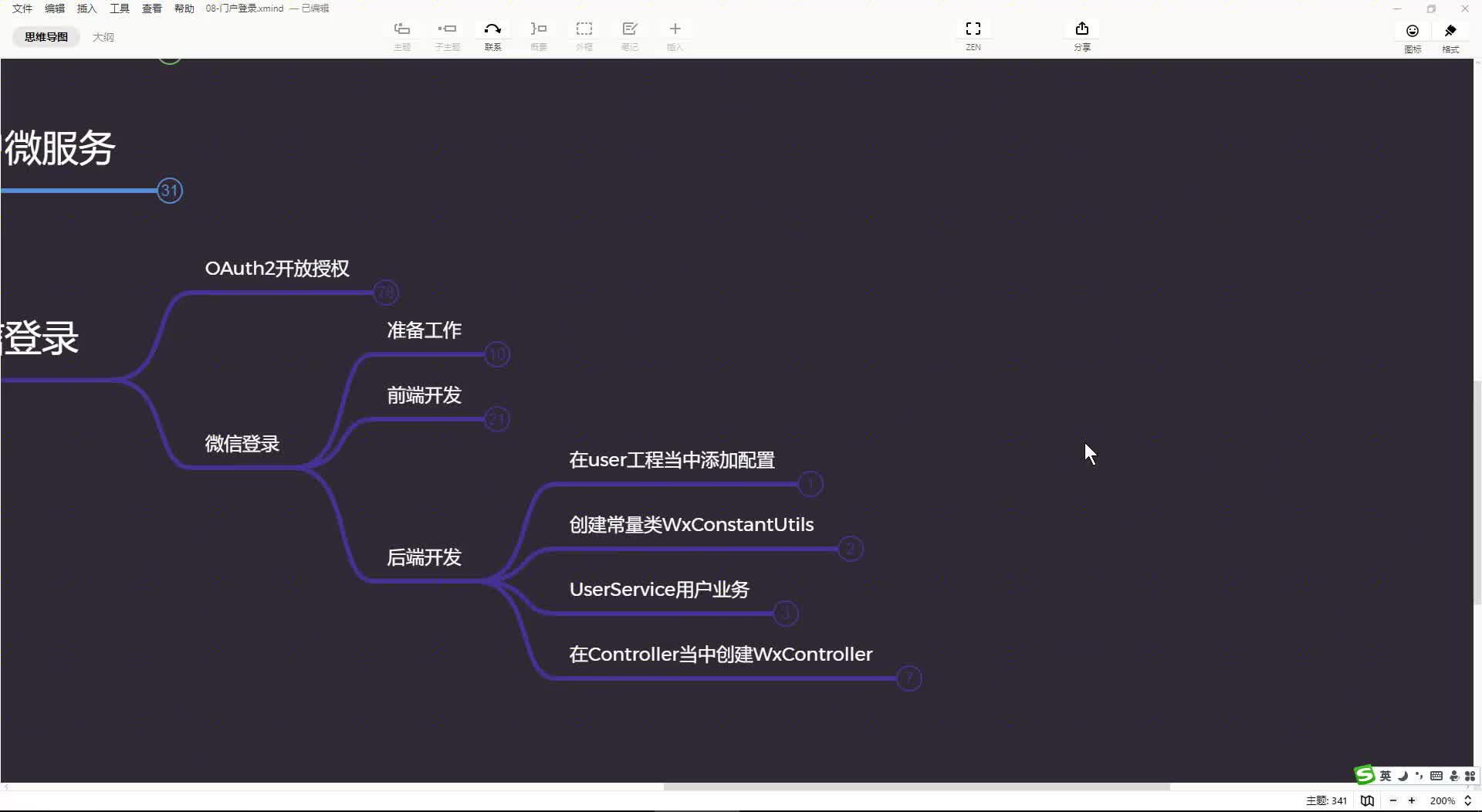The height and width of the screenshot is (812, 1482).
Task: Select the OAuth2开放授权 topic
Action: [x=277, y=269]
